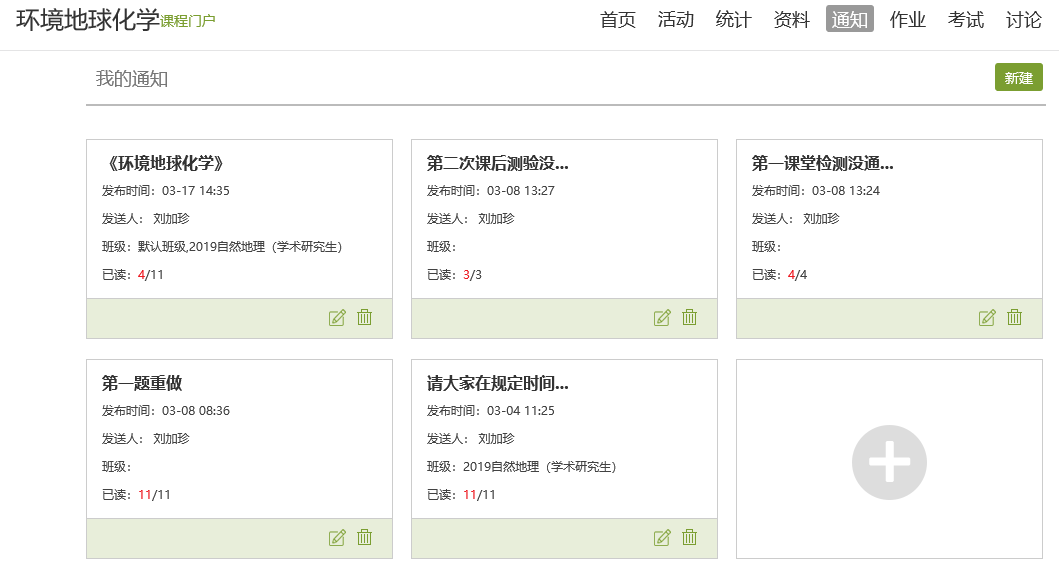This screenshot has width=1059, height=569.
Task: Open the 活动 menu item
Action: pyautogui.click(x=675, y=20)
